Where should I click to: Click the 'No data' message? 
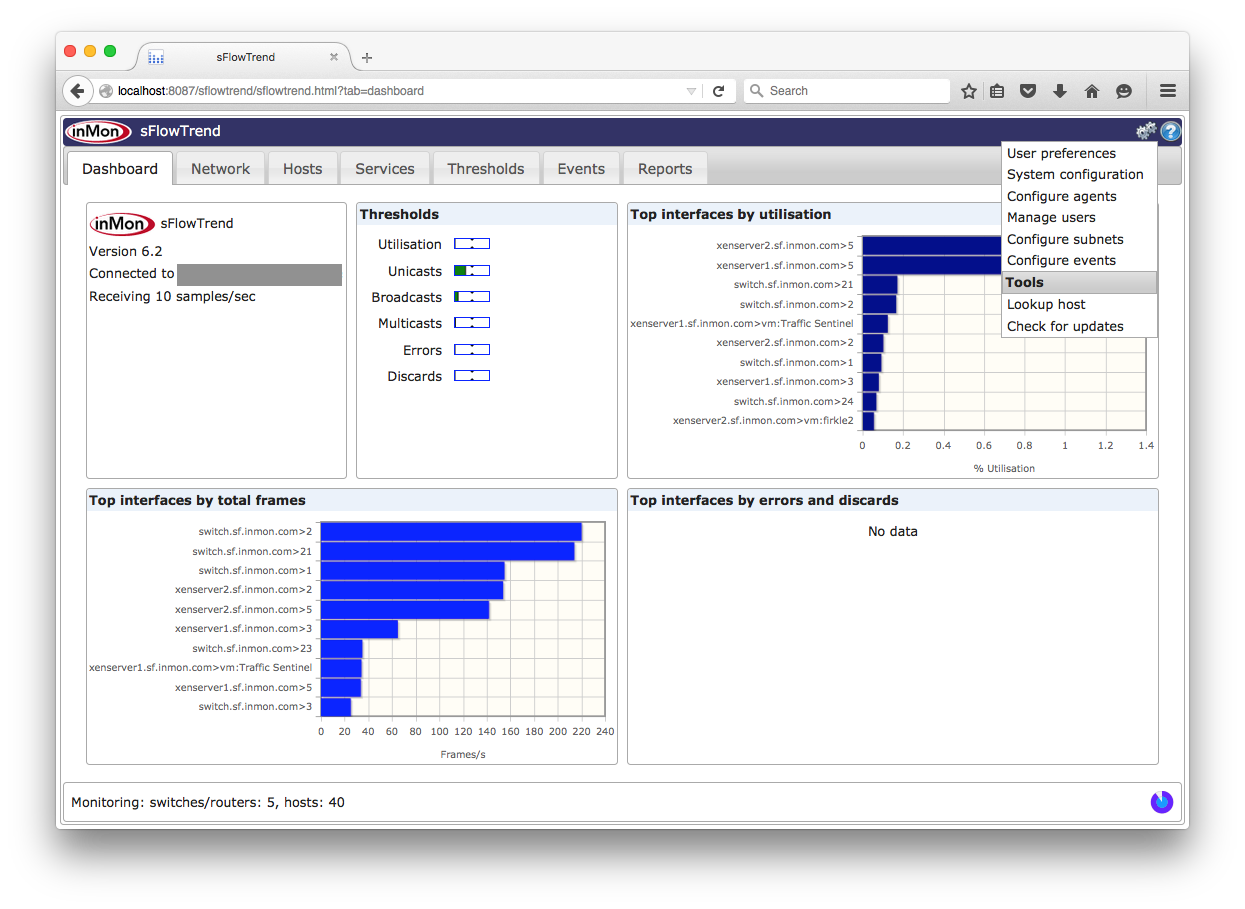click(x=893, y=531)
